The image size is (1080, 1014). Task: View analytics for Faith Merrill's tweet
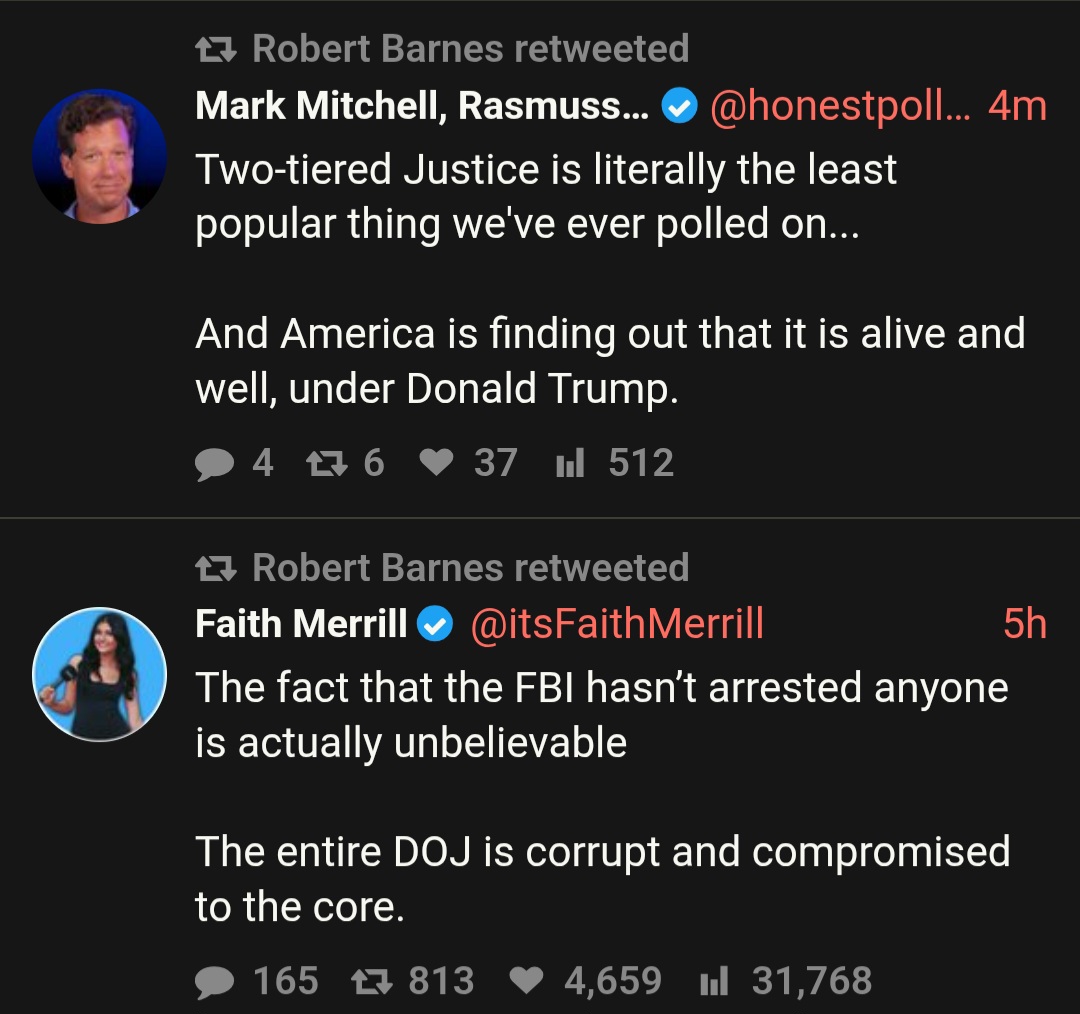[x=712, y=981]
